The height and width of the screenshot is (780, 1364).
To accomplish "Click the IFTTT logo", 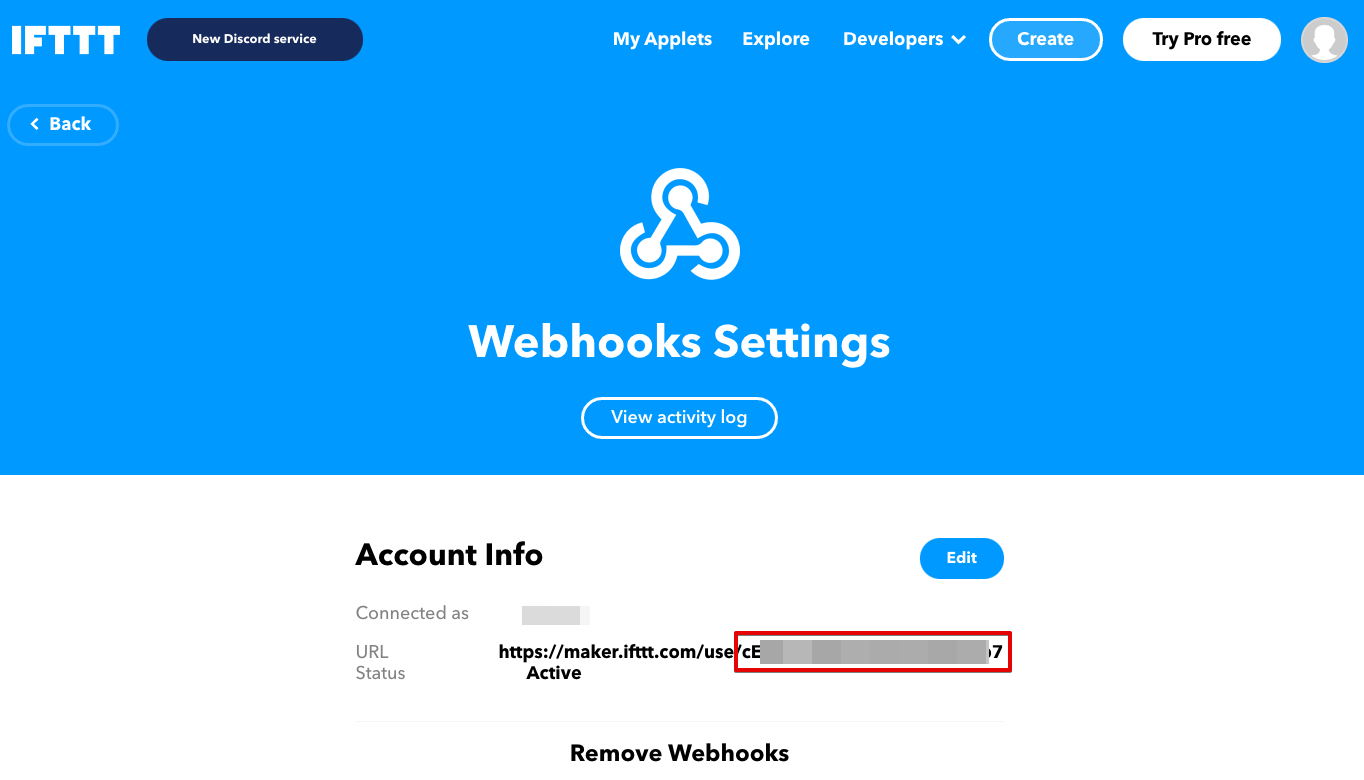I will click(66, 40).
